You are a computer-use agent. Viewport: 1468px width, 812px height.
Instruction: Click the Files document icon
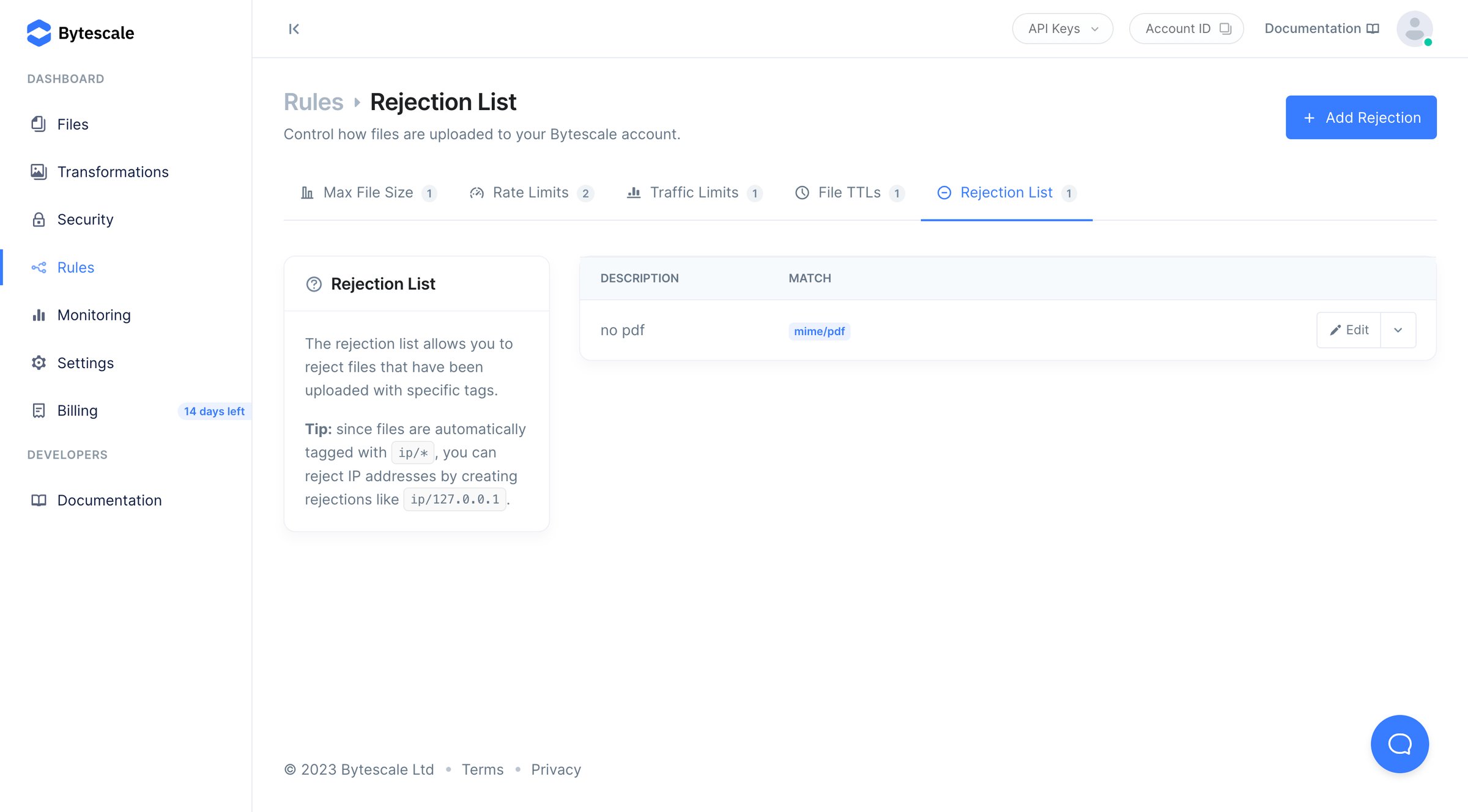(39, 124)
